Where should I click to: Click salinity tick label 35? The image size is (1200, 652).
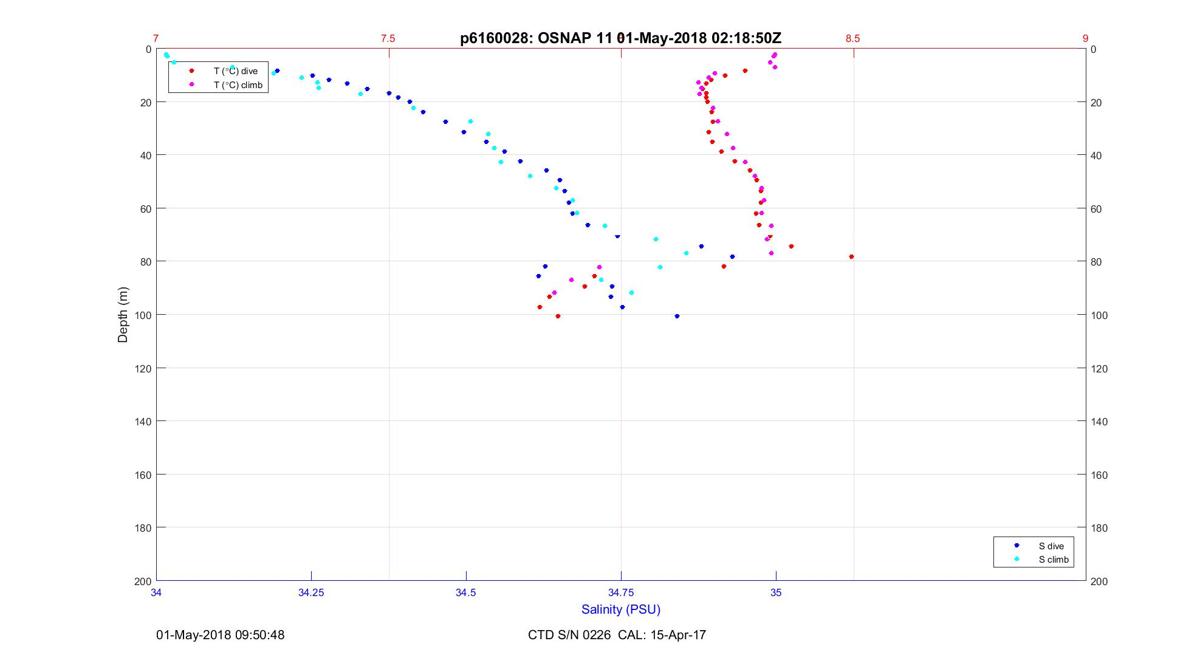click(776, 593)
